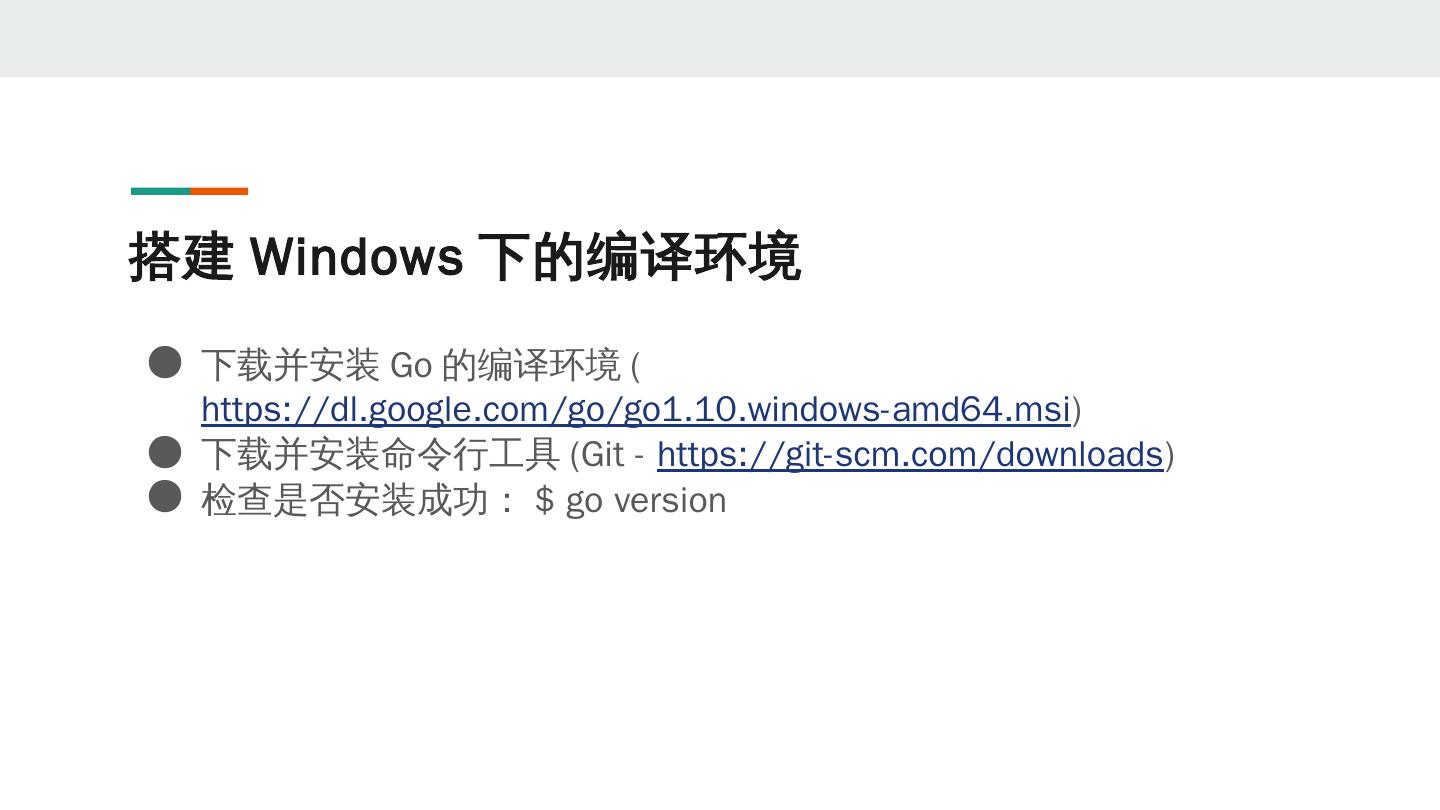Open the go1.10.windows-amd64.msi download link
The image size is (1440, 810).
pos(636,409)
